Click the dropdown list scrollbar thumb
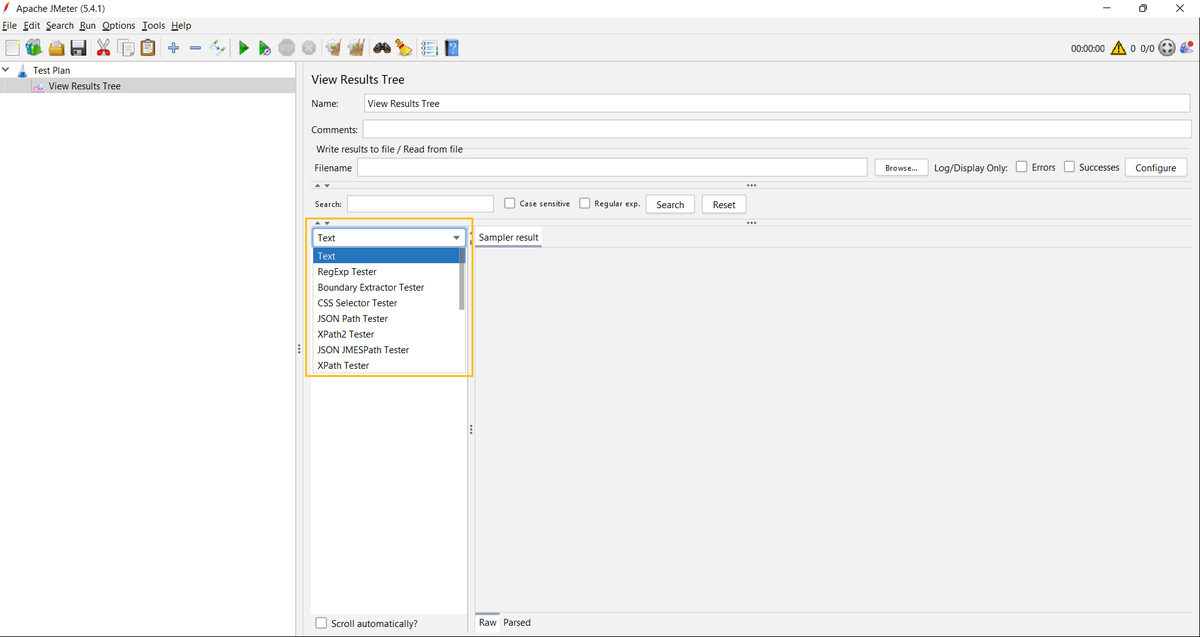This screenshot has height=637, width=1200. [x=462, y=279]
